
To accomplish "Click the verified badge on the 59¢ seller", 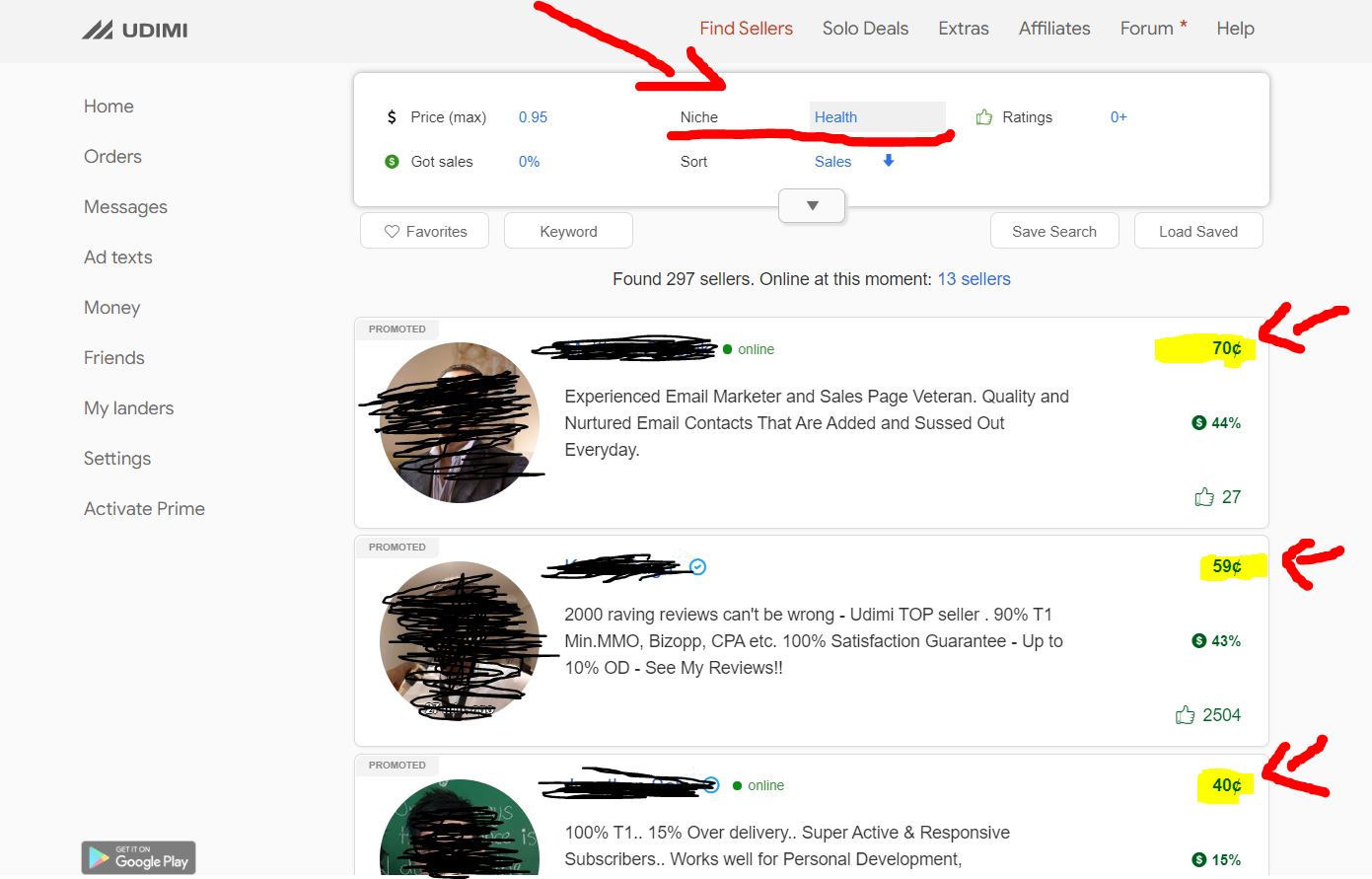I will 698,566.
